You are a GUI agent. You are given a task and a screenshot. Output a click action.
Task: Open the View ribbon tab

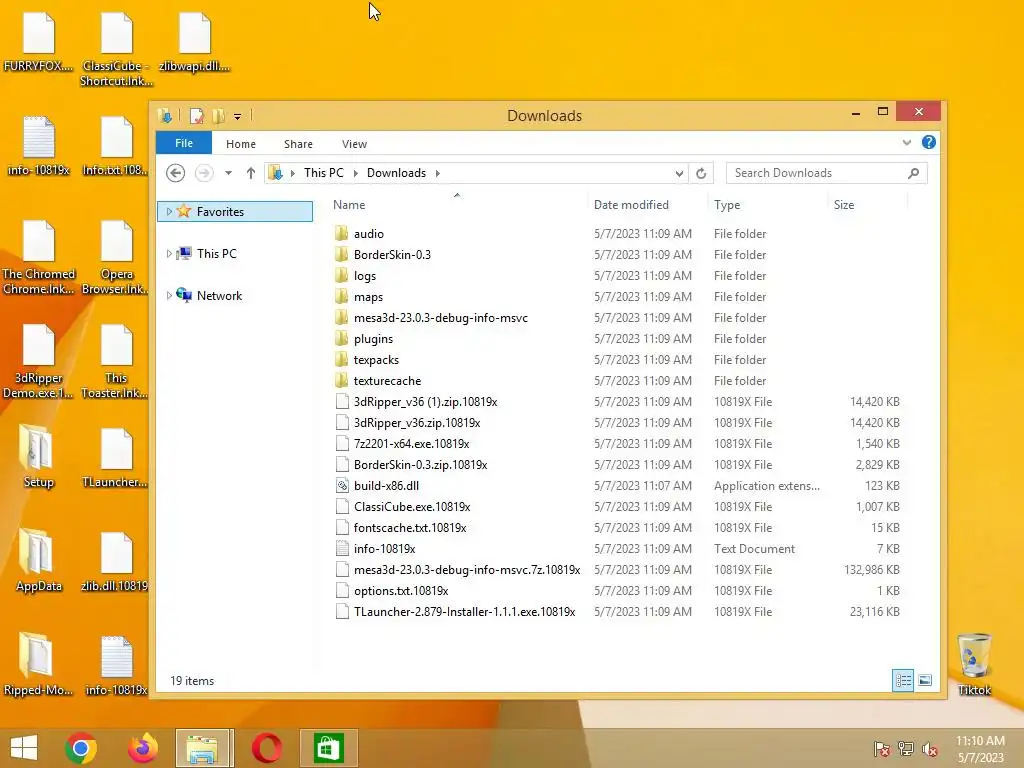[355, 144]
